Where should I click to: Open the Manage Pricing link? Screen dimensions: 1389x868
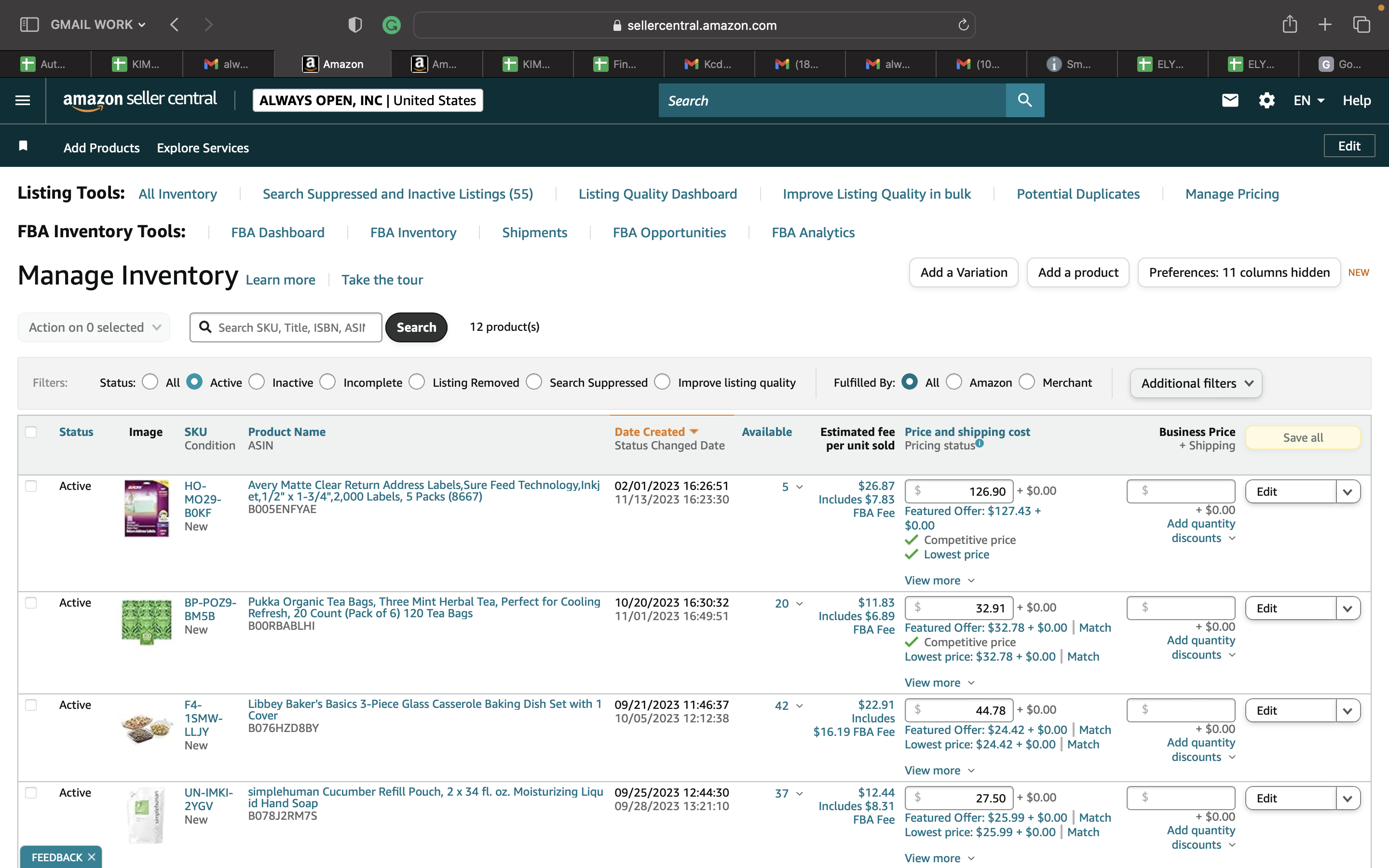click(x=1232, y=194)
